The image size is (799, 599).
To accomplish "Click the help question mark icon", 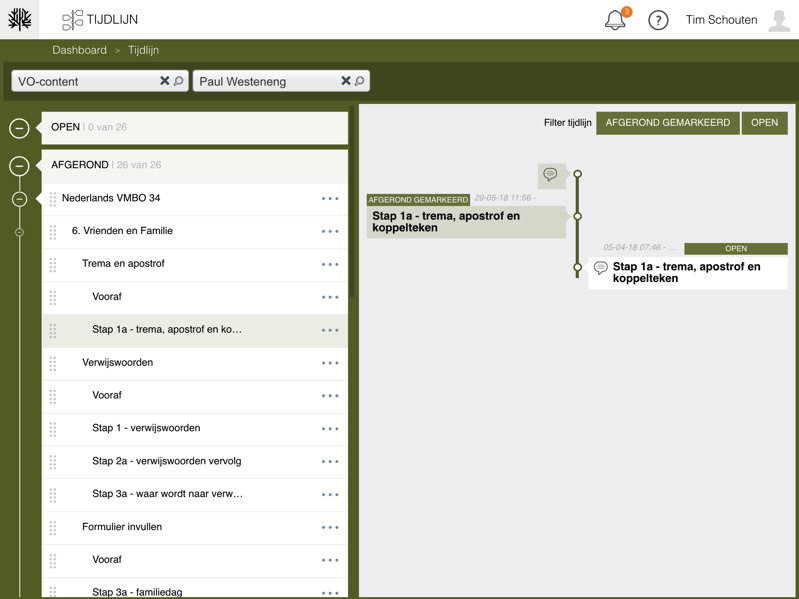I will [x=658, y=20].
